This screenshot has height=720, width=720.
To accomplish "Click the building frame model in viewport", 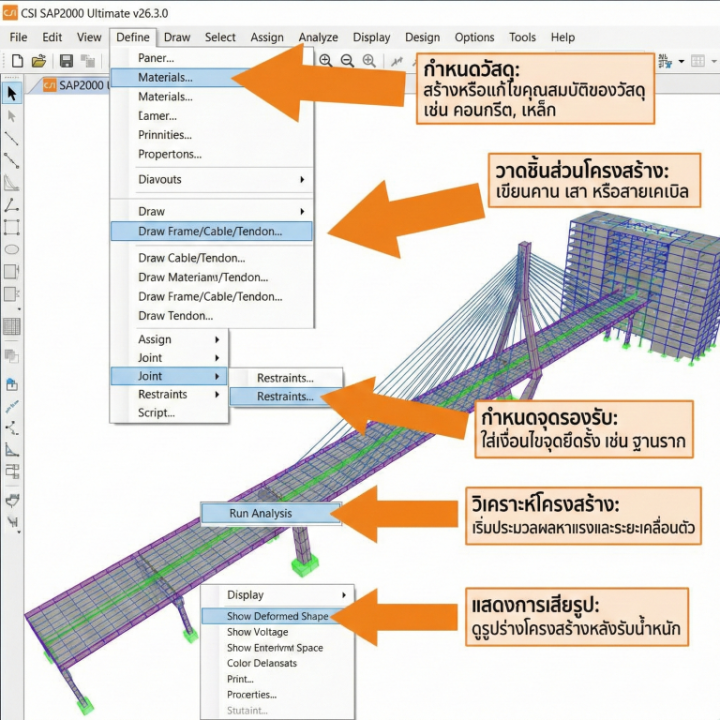I will [x=643, y=287].
